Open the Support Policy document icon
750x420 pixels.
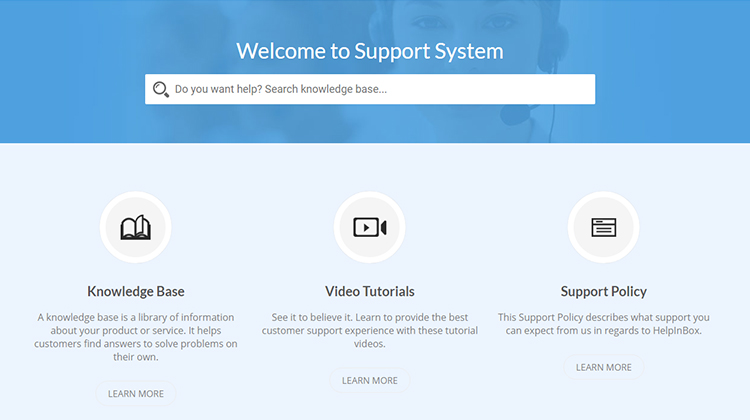point(603,227)
